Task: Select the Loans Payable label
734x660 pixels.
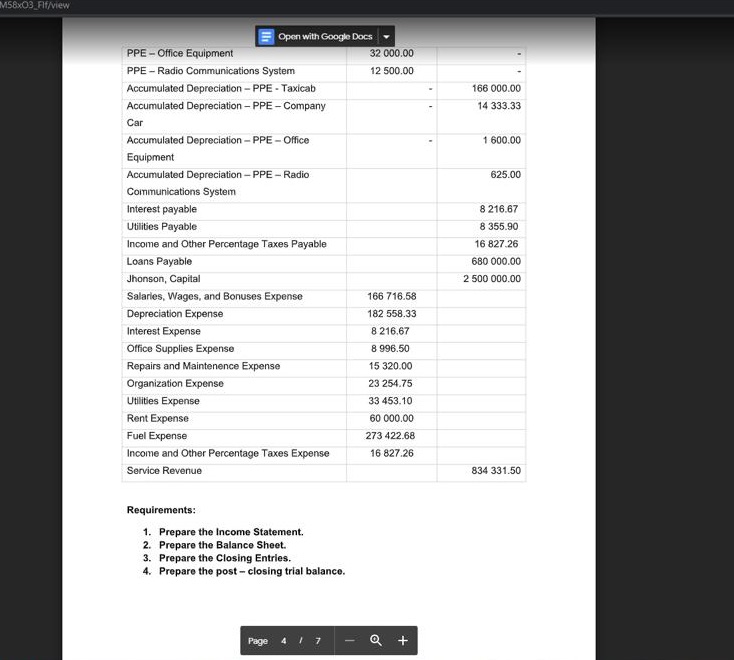Action: point(159,261)
